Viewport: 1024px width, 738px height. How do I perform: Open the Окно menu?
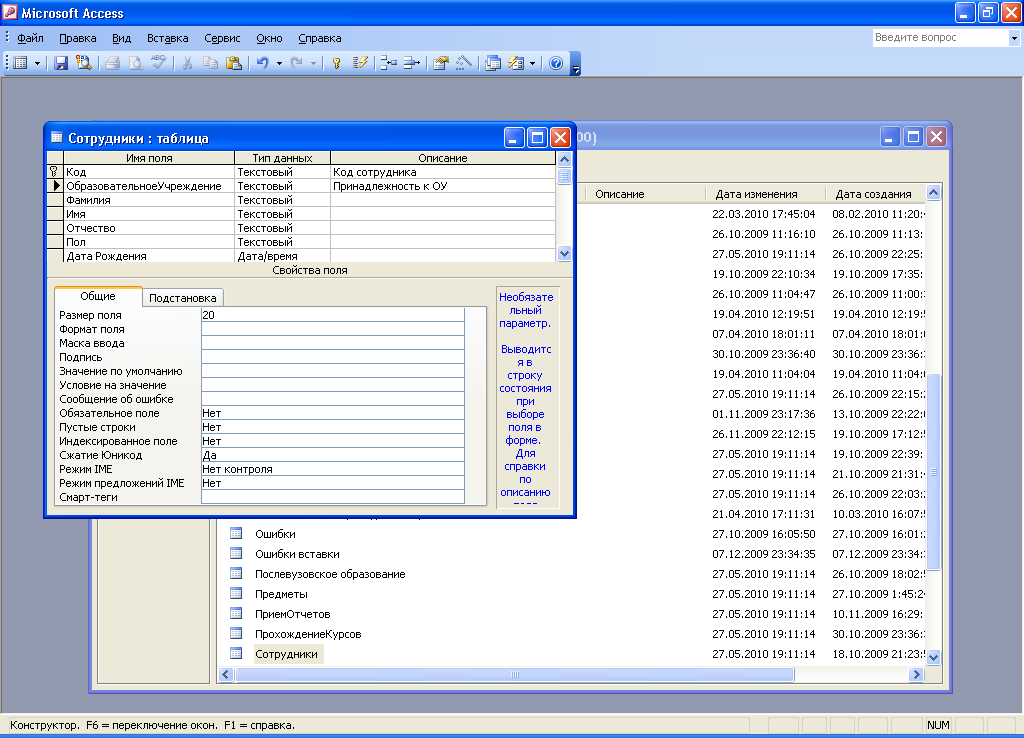pyautogui.click(x=269, y=38)
